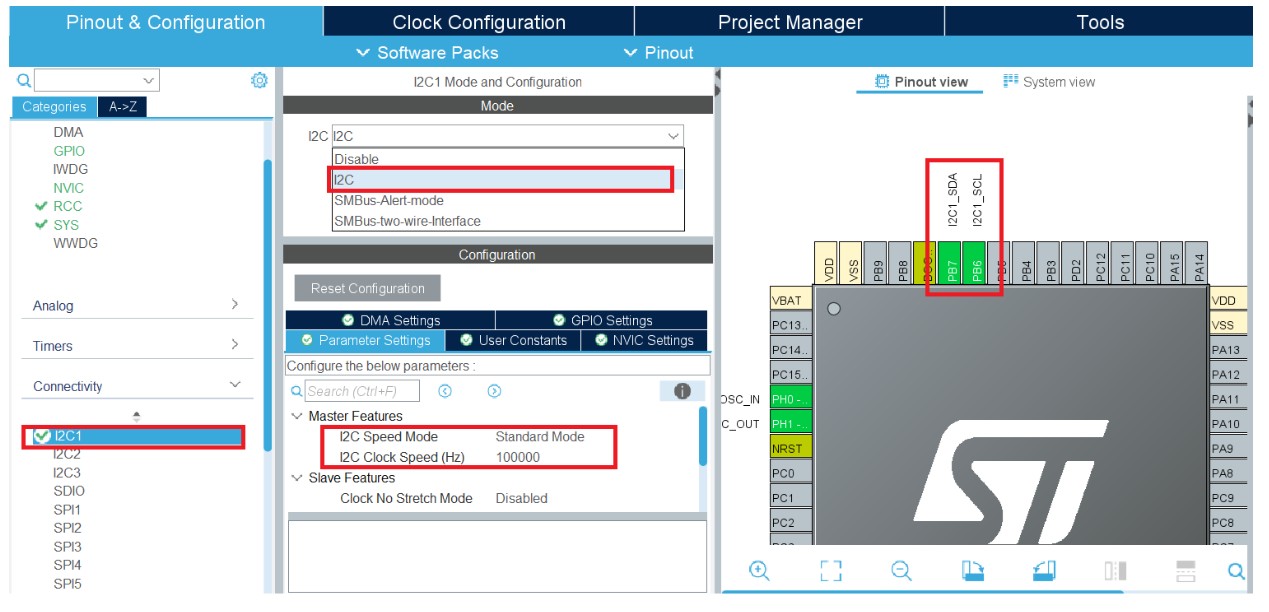
Task: Fit the chip view to window
Action: 830,571
